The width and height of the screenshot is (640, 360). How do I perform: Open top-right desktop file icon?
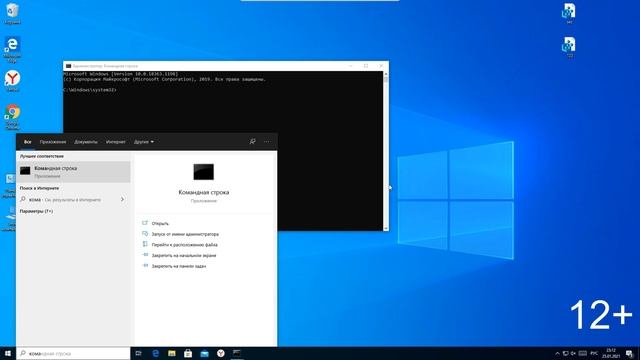(x=569, y=13)
